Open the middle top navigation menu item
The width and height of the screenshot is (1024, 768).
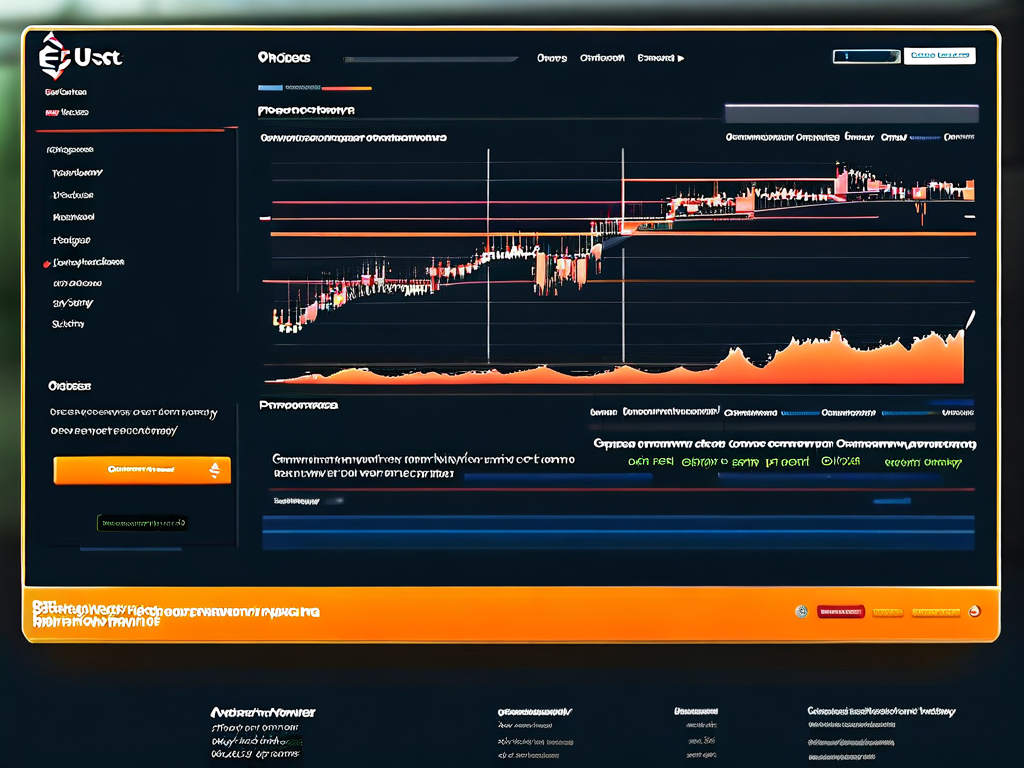coord(603,58)
